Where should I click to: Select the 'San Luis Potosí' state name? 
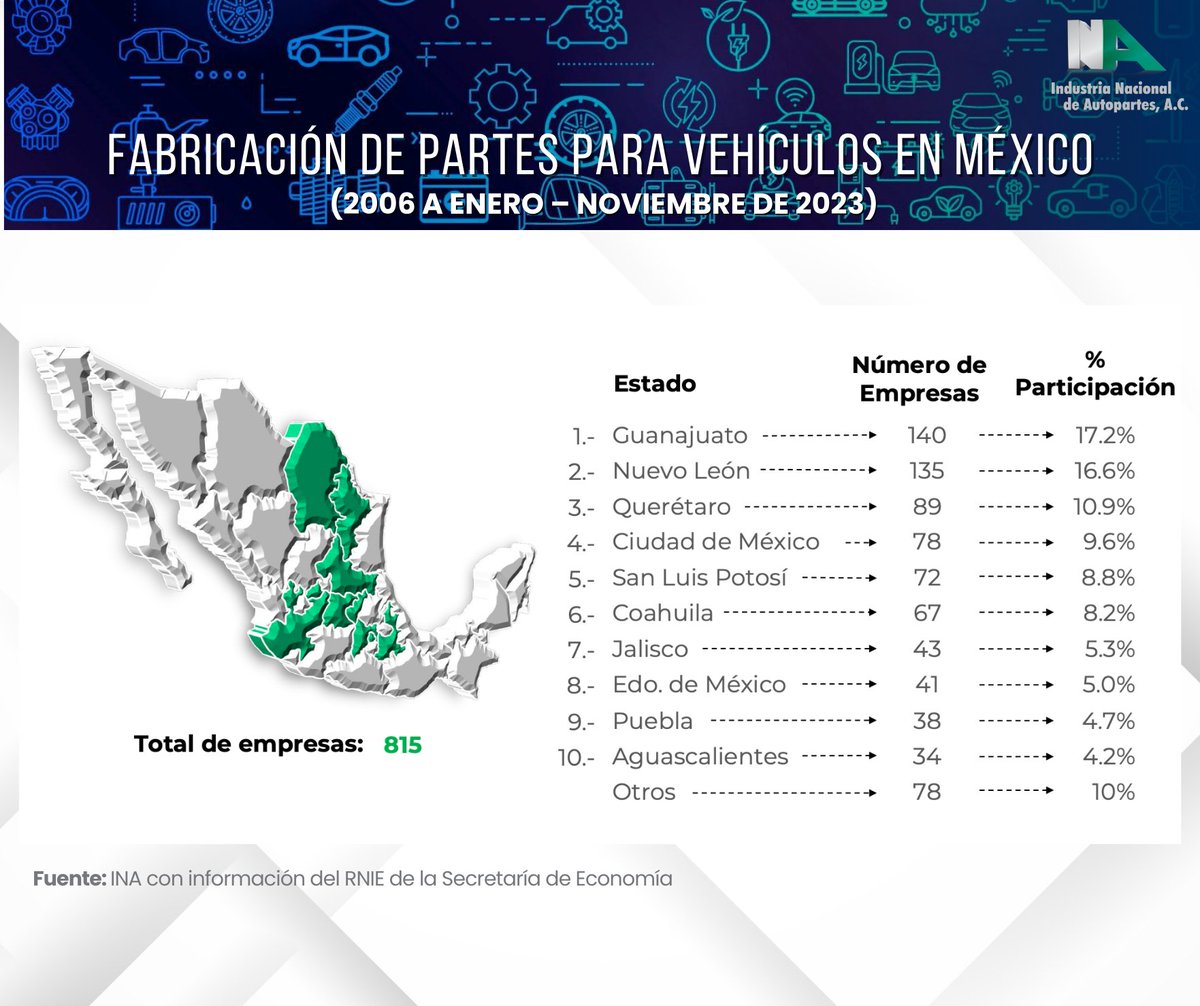click(700, 578)
